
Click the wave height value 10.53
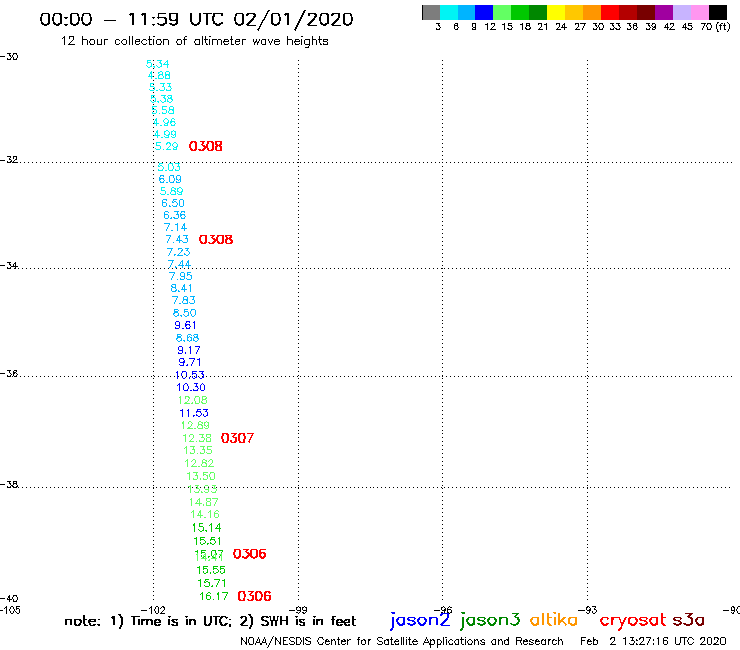tap(189, 375)
